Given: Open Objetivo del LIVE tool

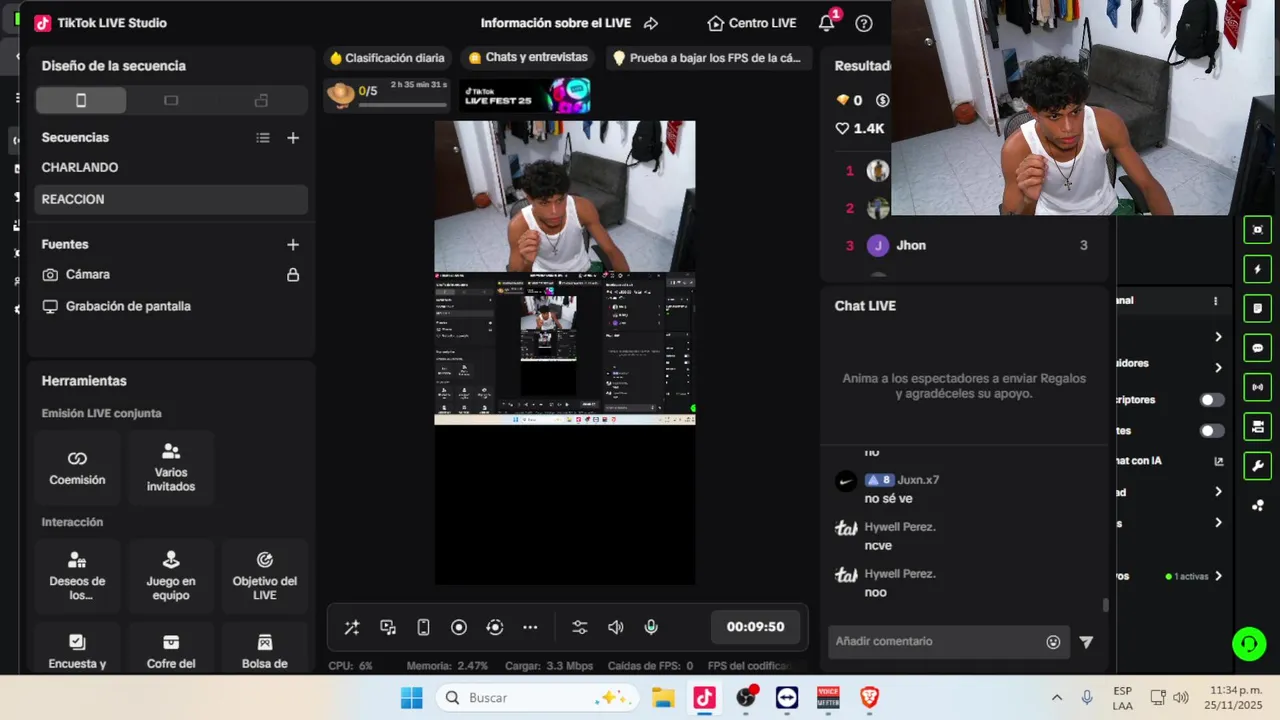Looking at the screenshot, I should pyautogui.click(x=265, y=577).
